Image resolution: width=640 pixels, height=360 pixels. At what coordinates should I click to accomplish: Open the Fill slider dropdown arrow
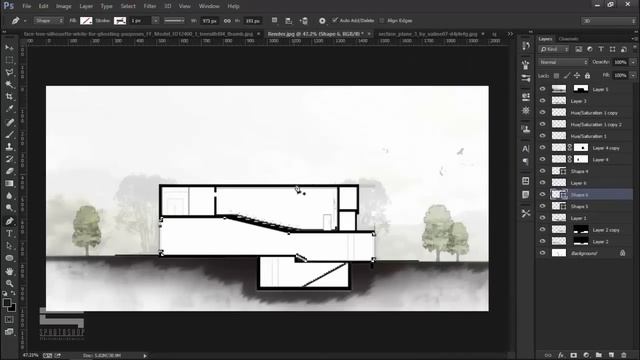(633, 76)
